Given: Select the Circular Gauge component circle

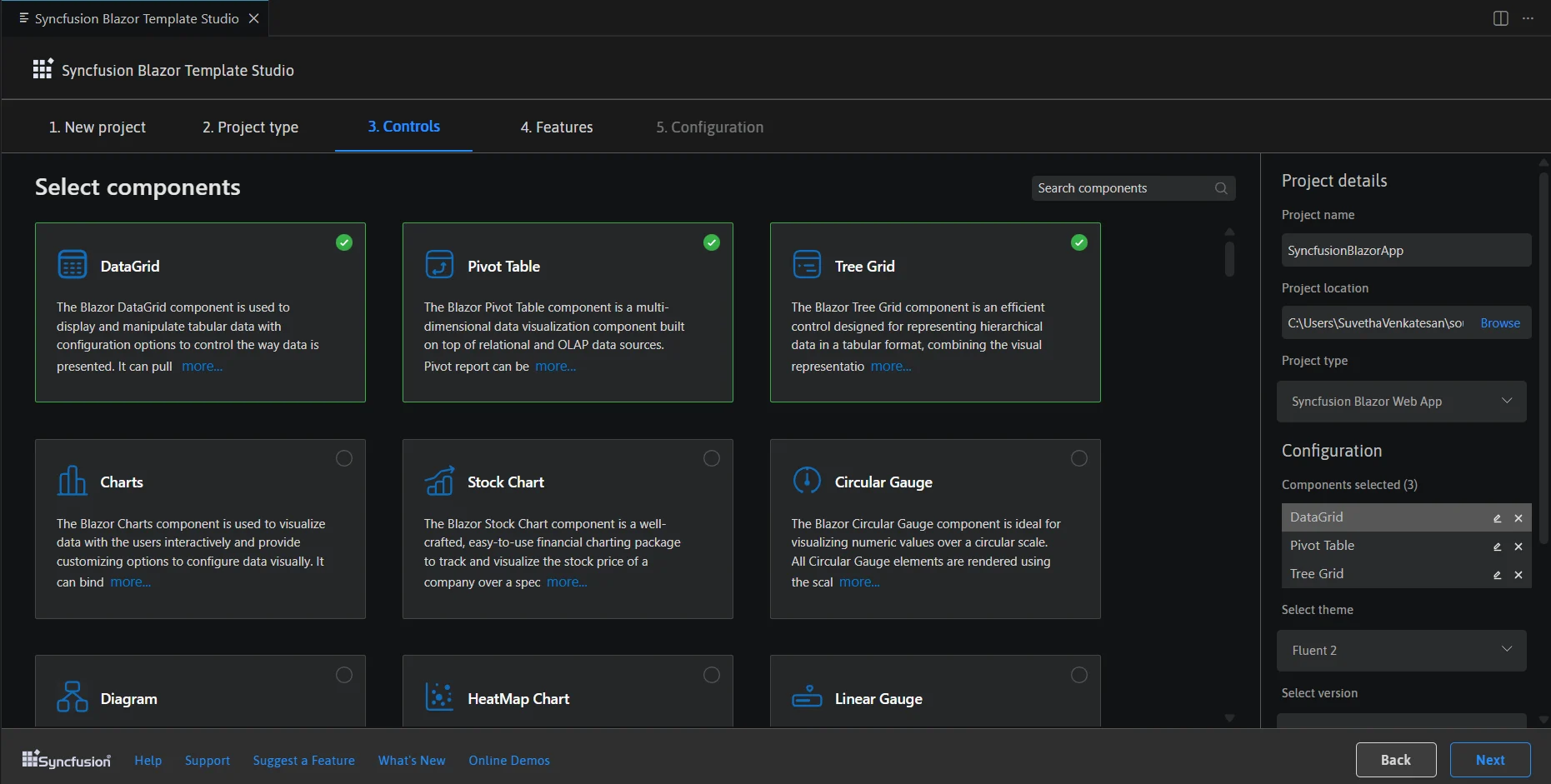Looking at the screenshot, I should coord(1079,458).
